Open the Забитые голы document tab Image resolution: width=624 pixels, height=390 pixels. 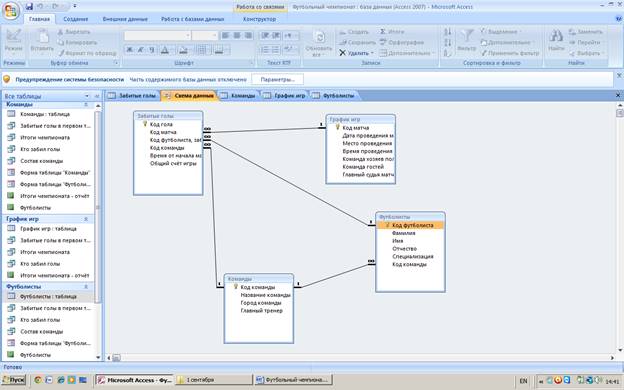tap(133, 96)
